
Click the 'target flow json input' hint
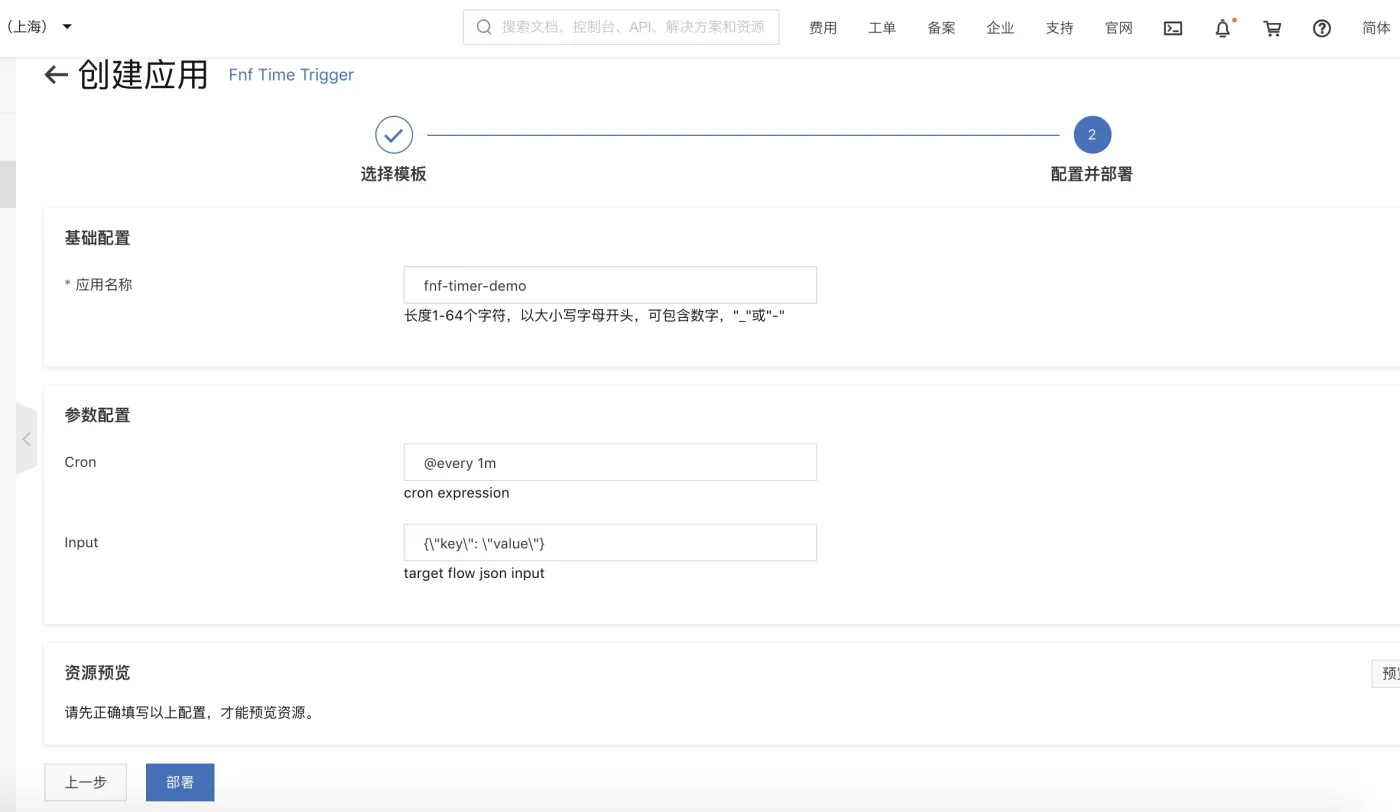pos(474,573)
